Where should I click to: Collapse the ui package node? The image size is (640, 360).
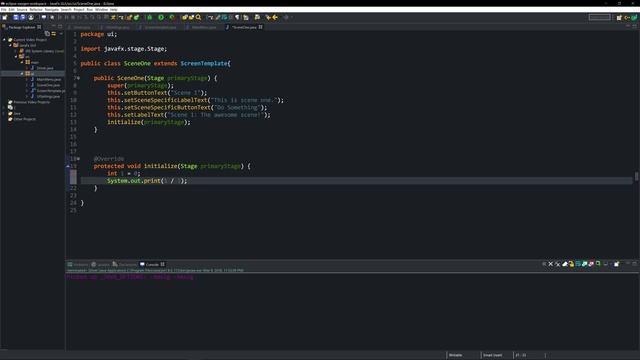pos(22,73)
